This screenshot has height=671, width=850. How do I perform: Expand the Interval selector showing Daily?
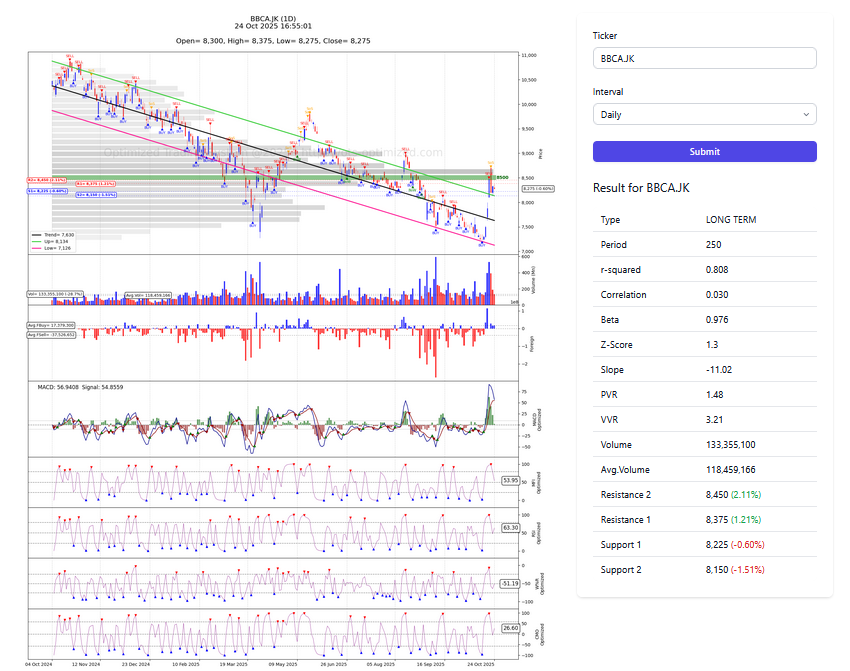click(x=704, y=114)
